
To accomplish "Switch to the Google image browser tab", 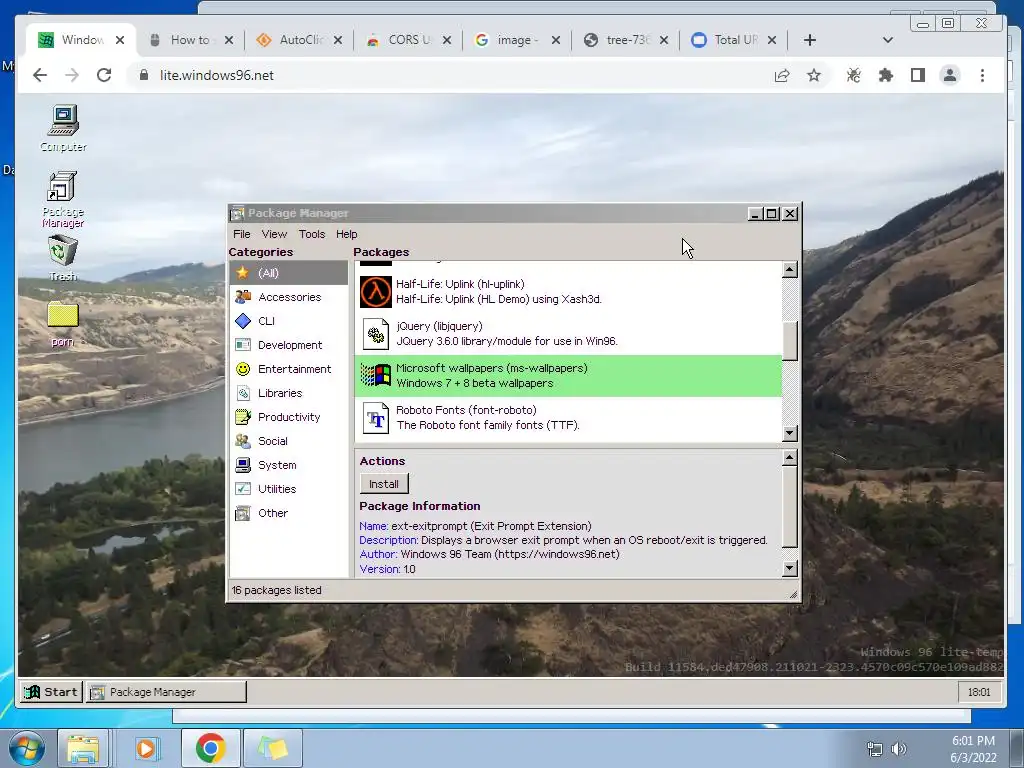I will [517, 40].
